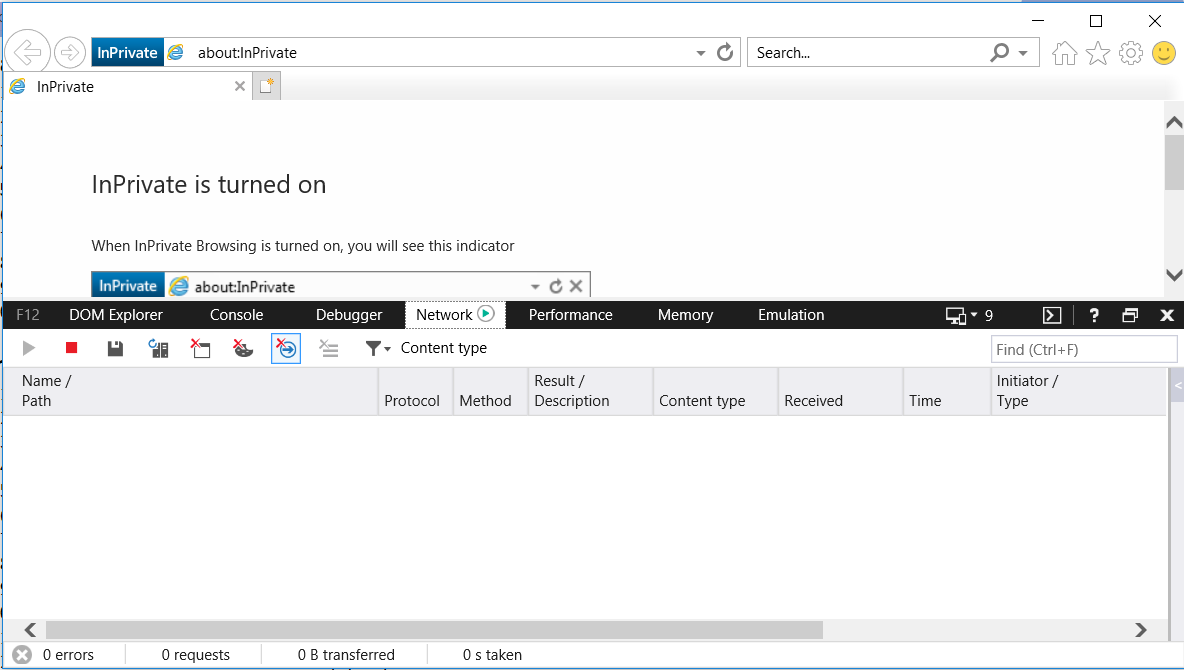Click the clear session list icon

[328, 348]
